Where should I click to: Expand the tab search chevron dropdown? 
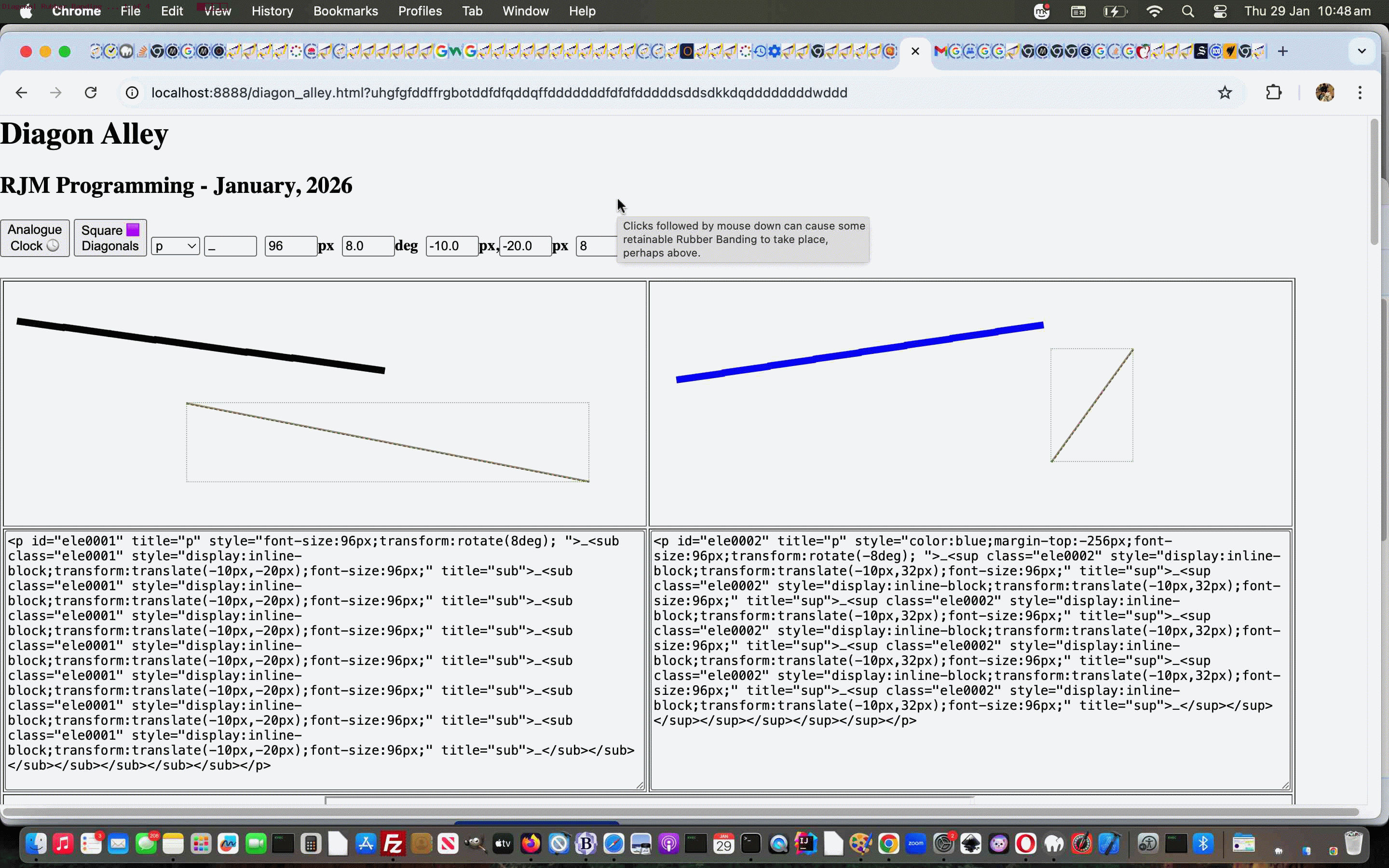click(1362, 52)
